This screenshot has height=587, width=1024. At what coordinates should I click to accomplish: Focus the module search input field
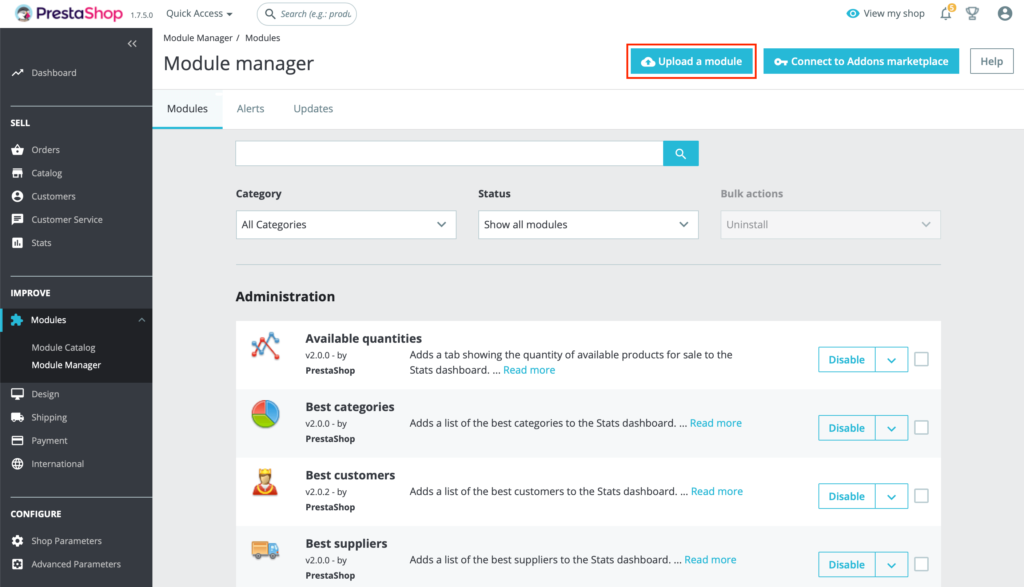449,153
